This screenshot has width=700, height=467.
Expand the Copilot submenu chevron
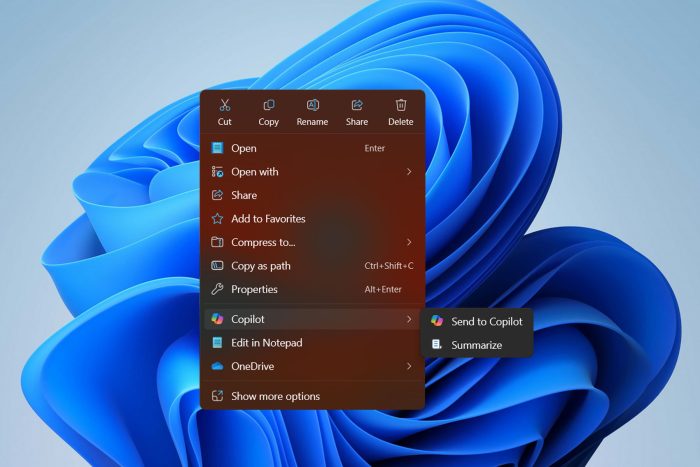pyautogui.click(x=409, y=319)
